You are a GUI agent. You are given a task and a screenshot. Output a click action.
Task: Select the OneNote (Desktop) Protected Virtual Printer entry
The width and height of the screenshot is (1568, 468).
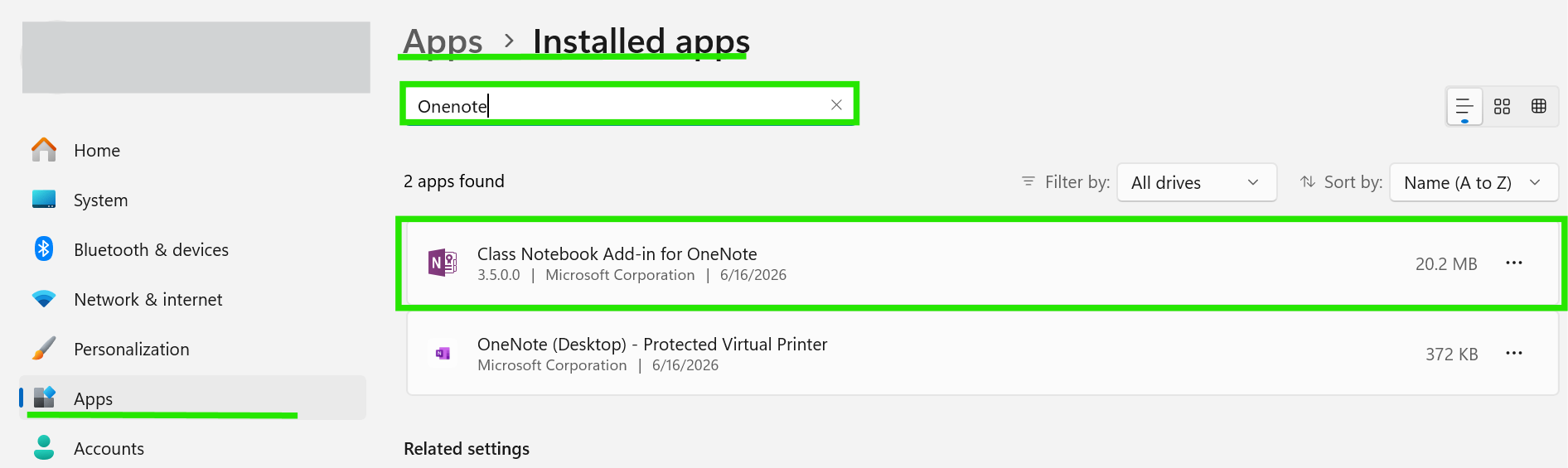(982, 354)
